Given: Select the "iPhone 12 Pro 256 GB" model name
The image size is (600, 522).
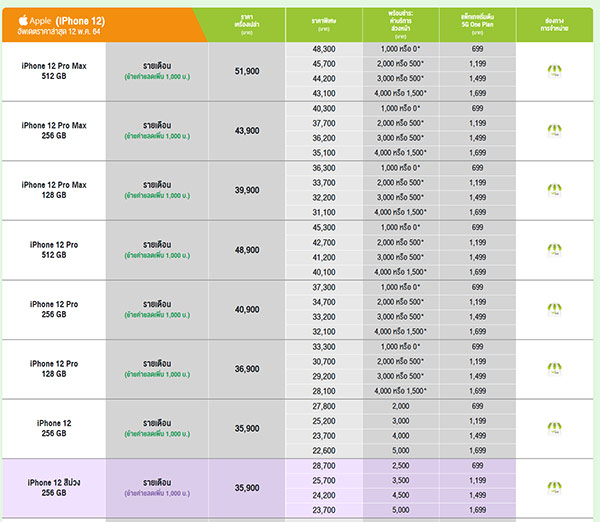Looking at the screenshot, I should click(x=54, y=309).
